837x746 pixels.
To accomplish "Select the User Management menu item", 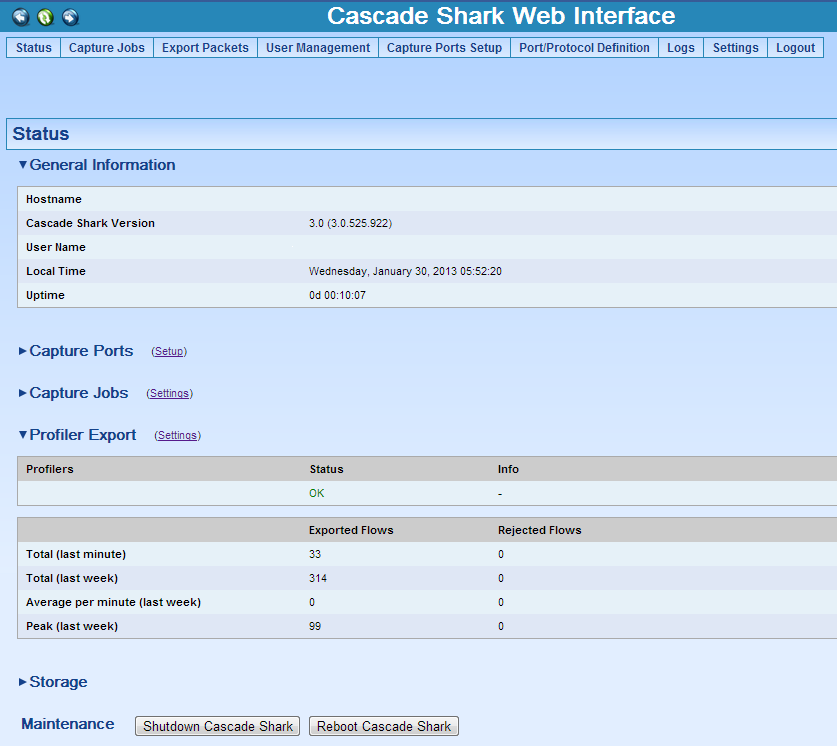I will coord(317,48).
